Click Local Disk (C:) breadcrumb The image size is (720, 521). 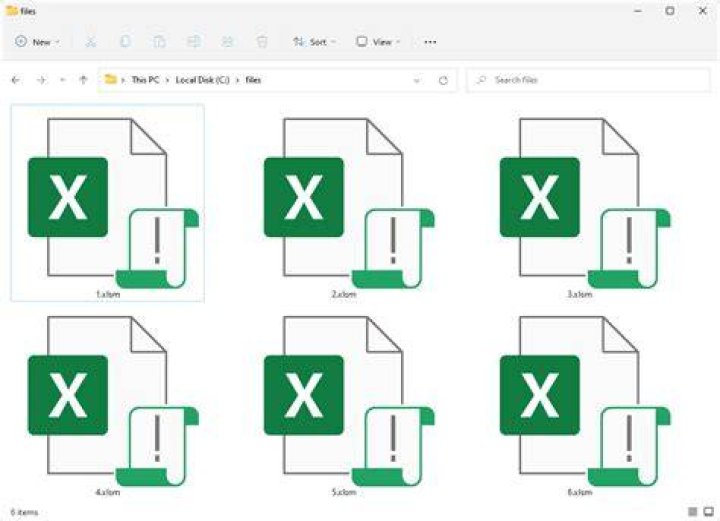click(x=202, y=80)
